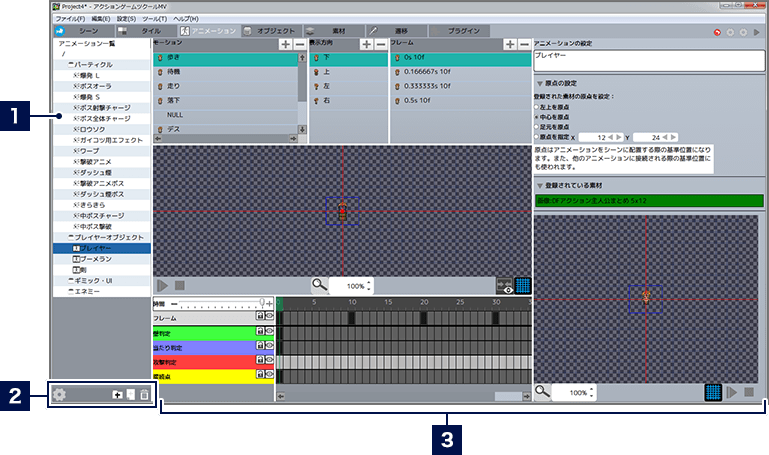Viewport: 769px width, 455px height.
Task: Open the シーン (Scene) tab
Action: click(x=83, y=32)
